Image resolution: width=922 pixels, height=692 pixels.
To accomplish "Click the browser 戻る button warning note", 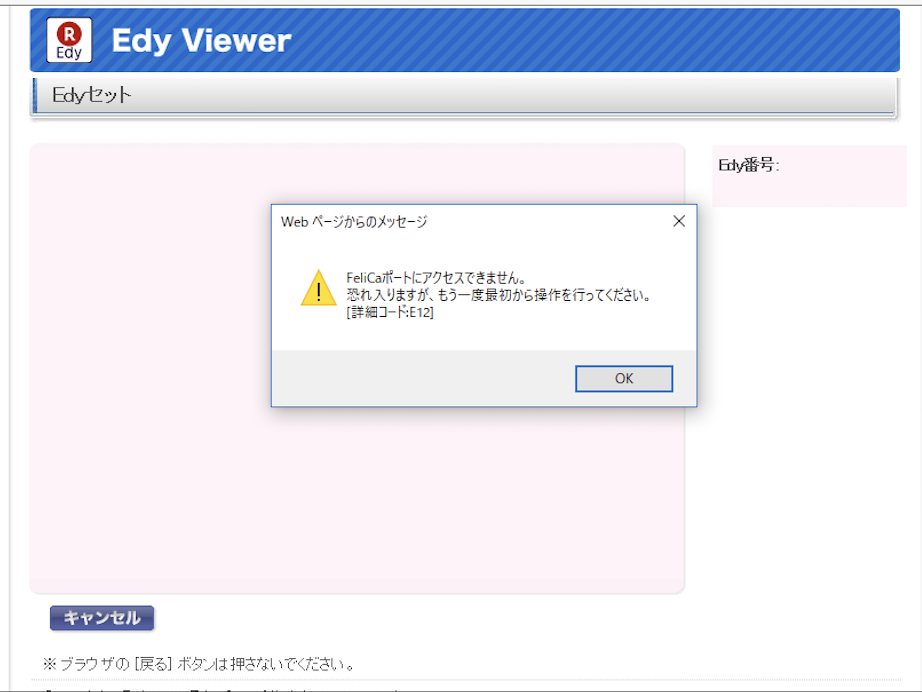I will tap(199, 664).
